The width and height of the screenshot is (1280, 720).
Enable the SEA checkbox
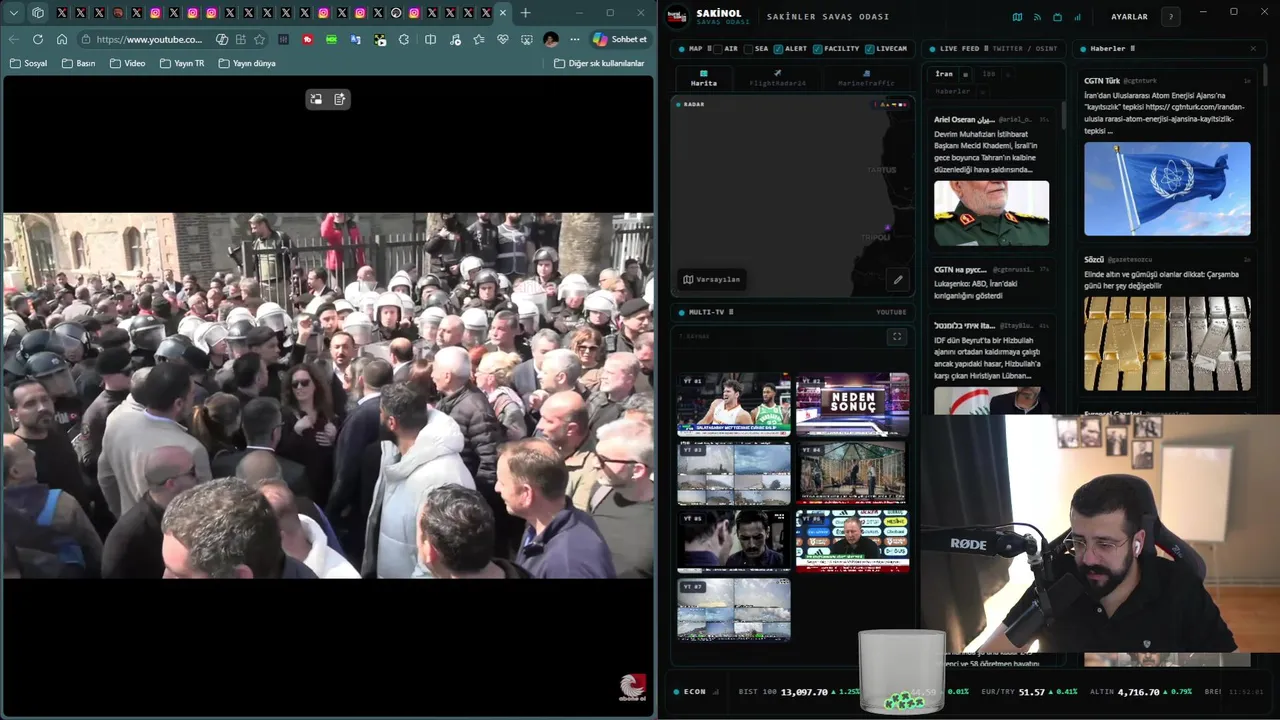(748, 49)
